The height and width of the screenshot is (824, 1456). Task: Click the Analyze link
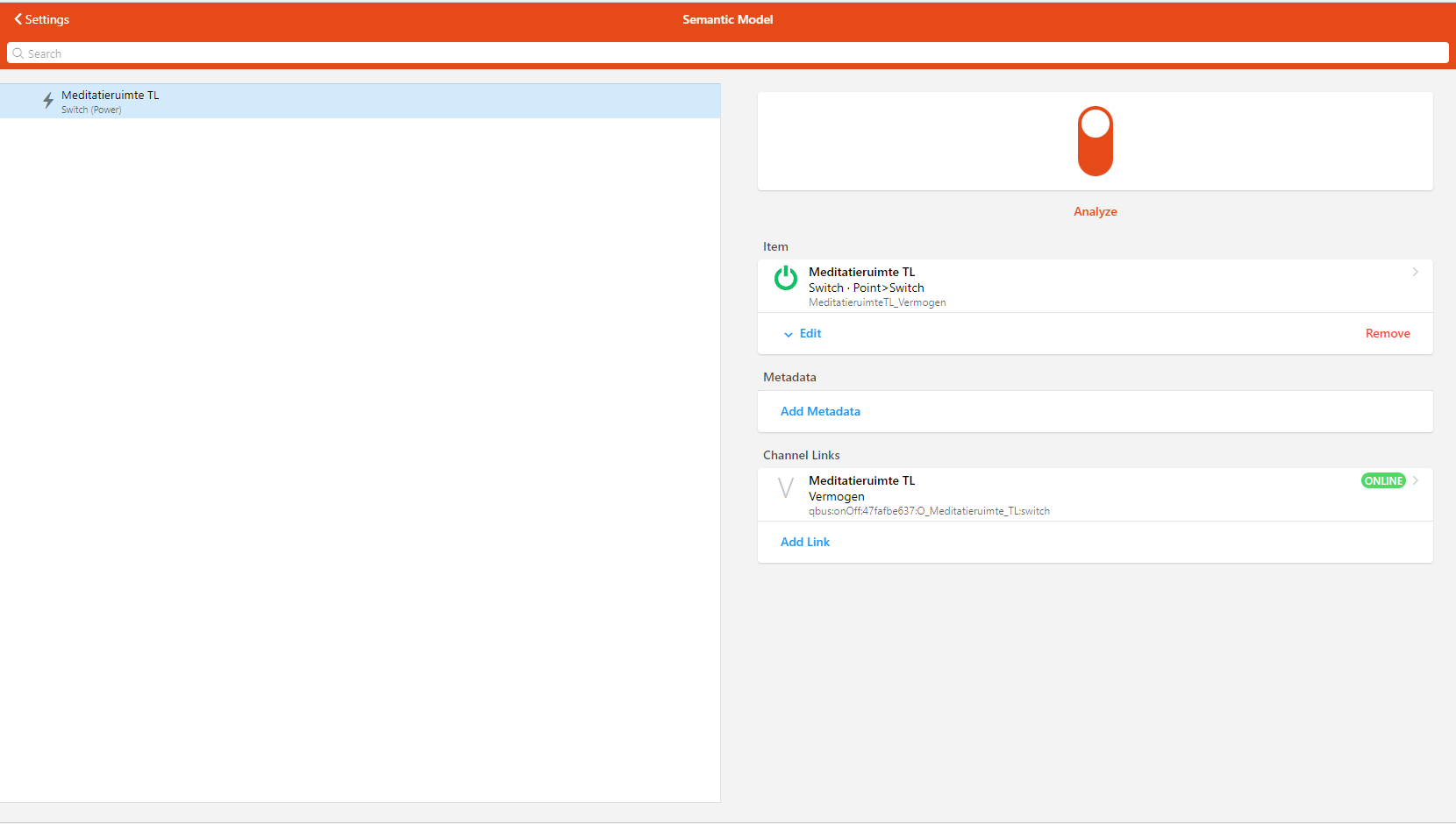coord(1095,211)
